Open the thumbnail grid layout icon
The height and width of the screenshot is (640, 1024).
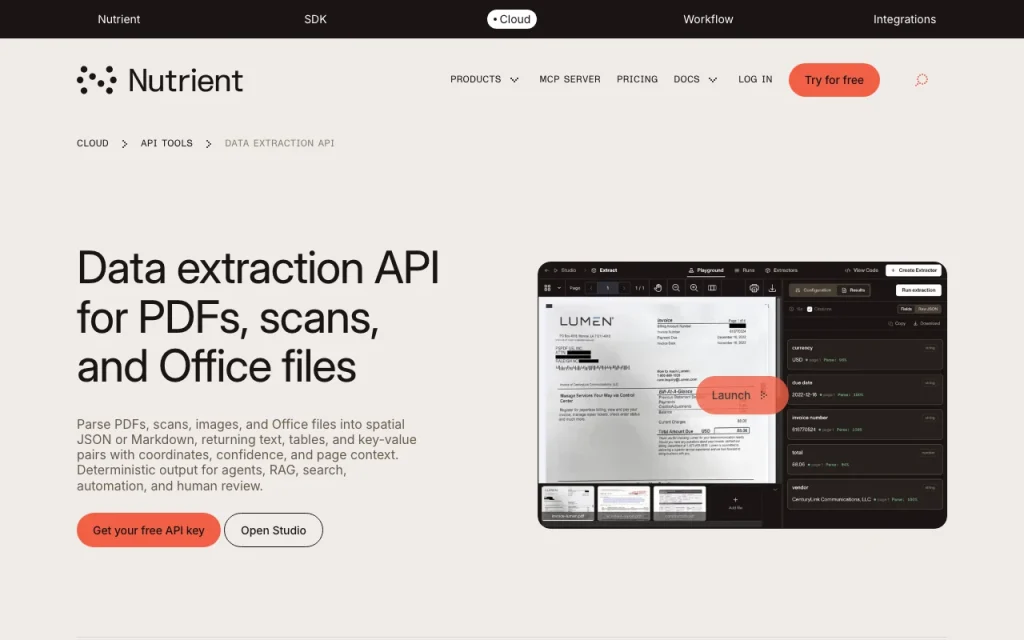tap(547, 288)
